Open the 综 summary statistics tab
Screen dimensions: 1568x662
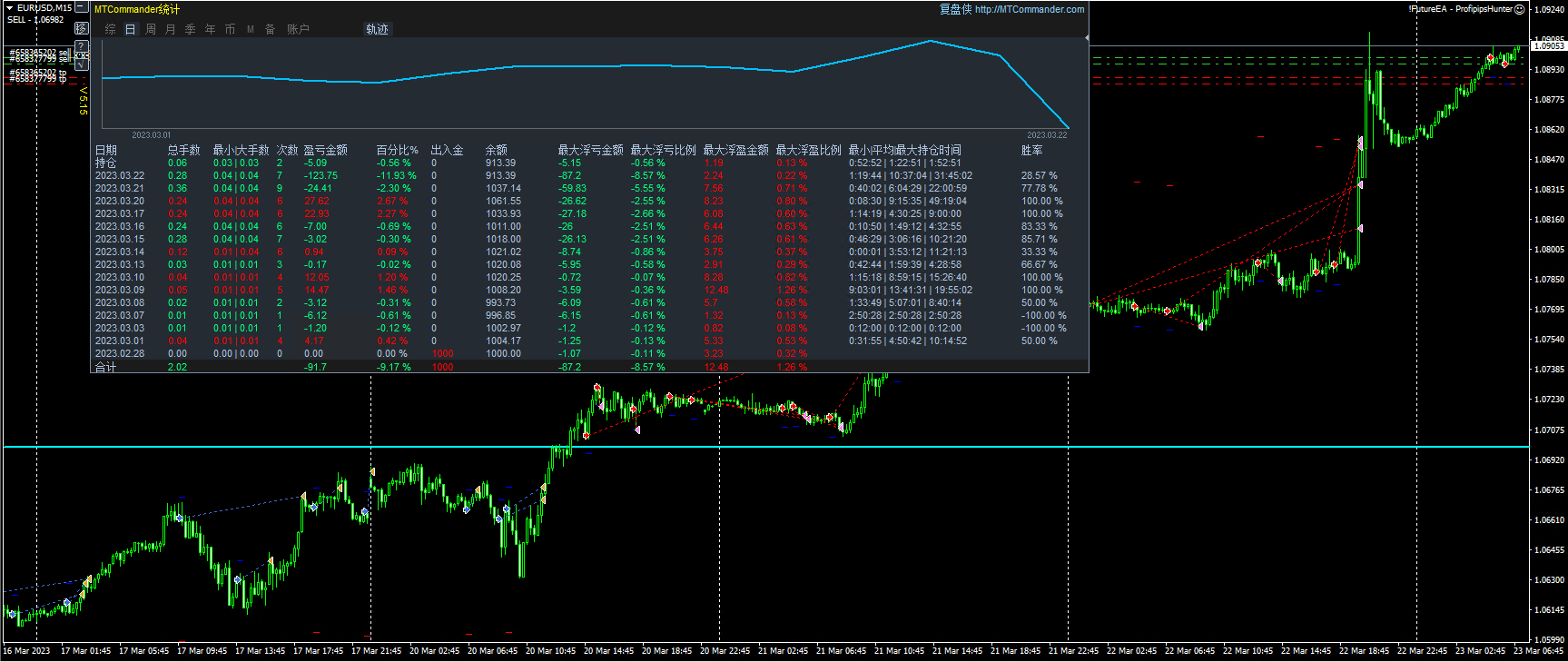click(x=110, y=29)
